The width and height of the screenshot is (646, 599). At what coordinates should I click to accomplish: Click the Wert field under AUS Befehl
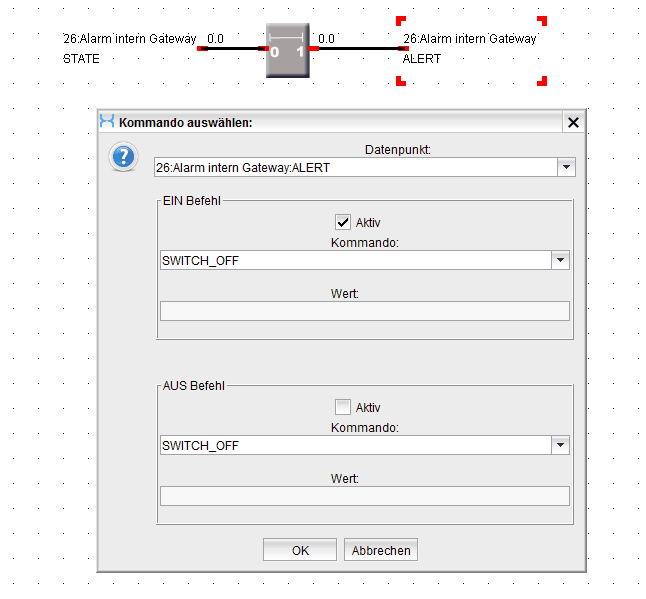tap(364, 496)
